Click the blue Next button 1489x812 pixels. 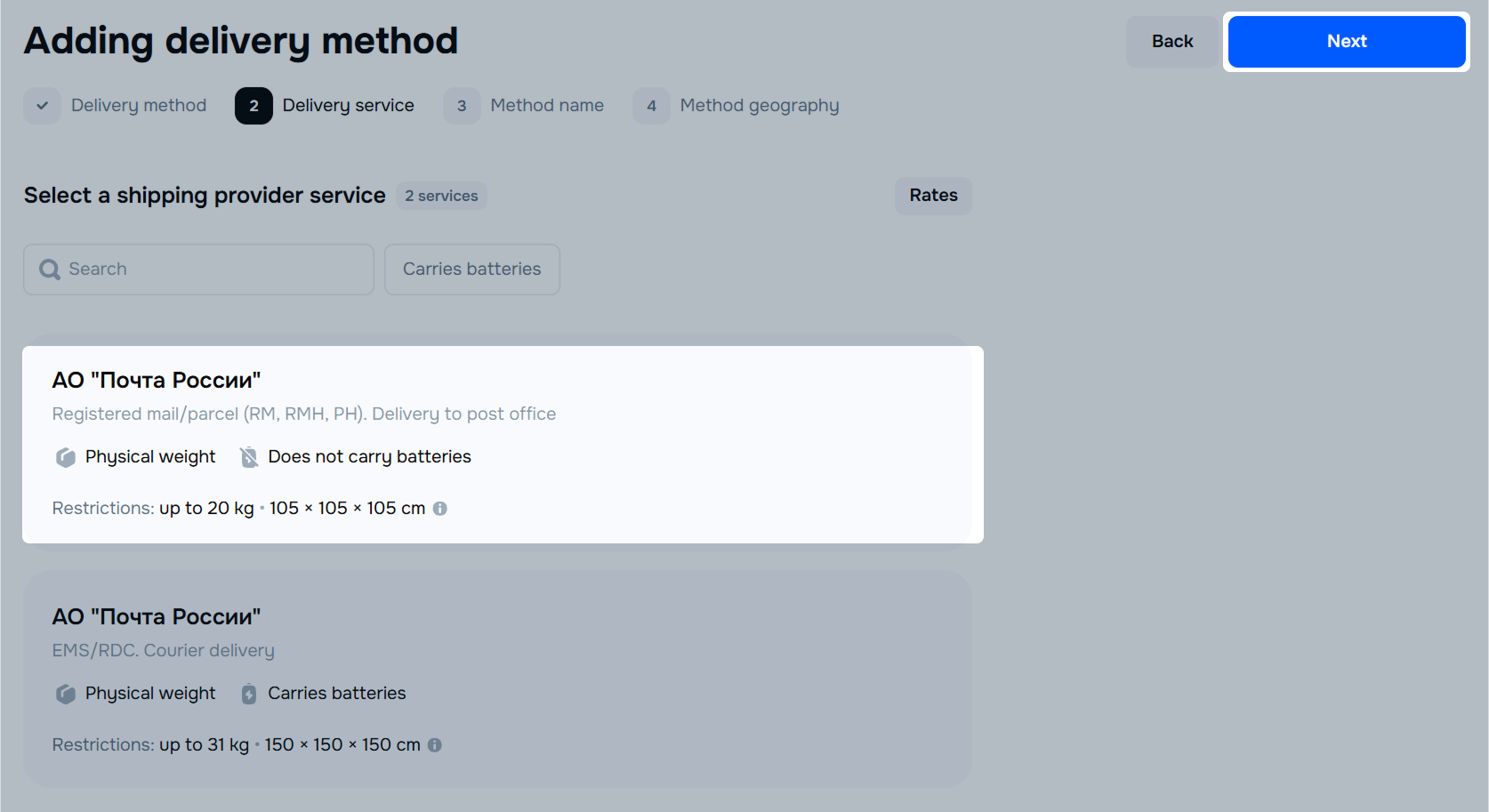tap(1346, 42)
